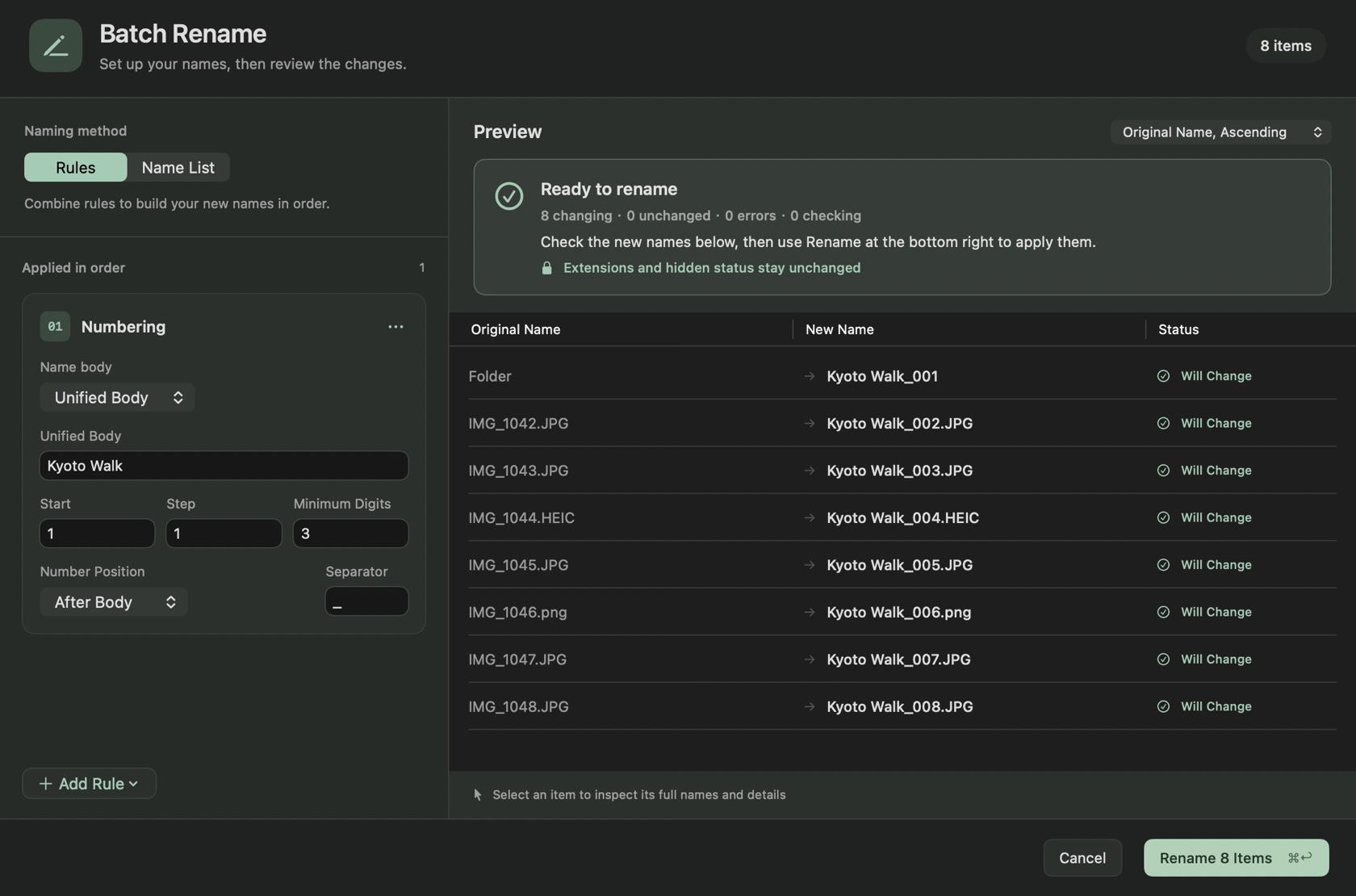This screenshot has width=1356, height=896.
Task: Click the arrow icon in the Folder row
Action: click(x=809, y=376)
